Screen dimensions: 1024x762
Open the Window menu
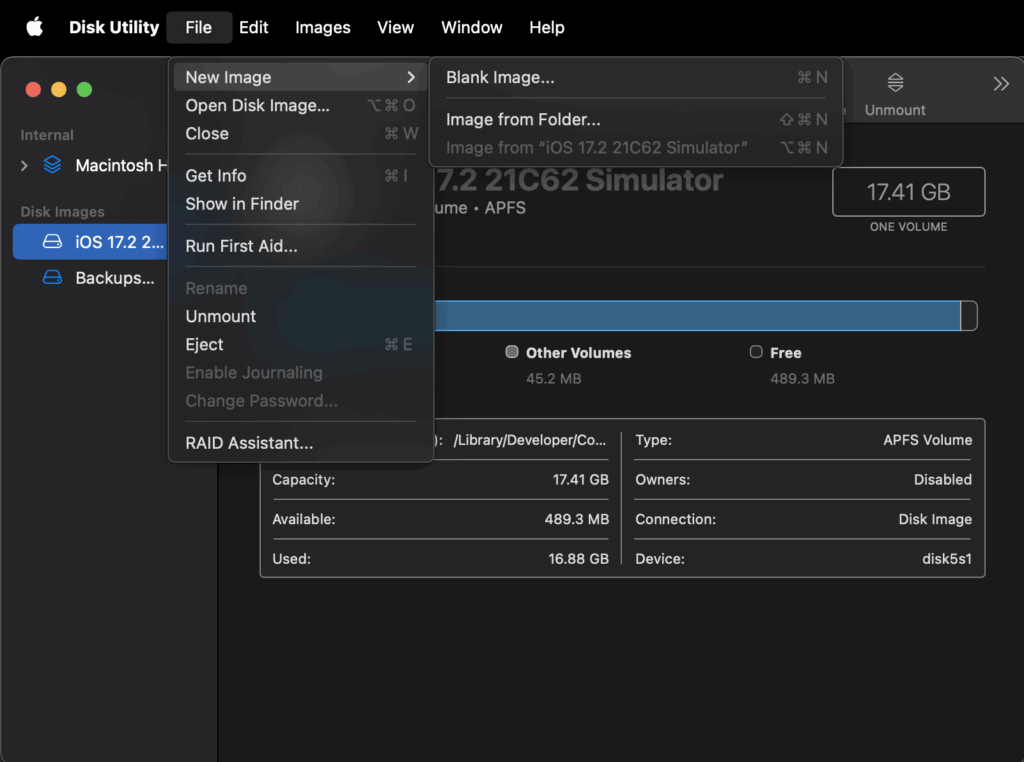coord(472,27)
